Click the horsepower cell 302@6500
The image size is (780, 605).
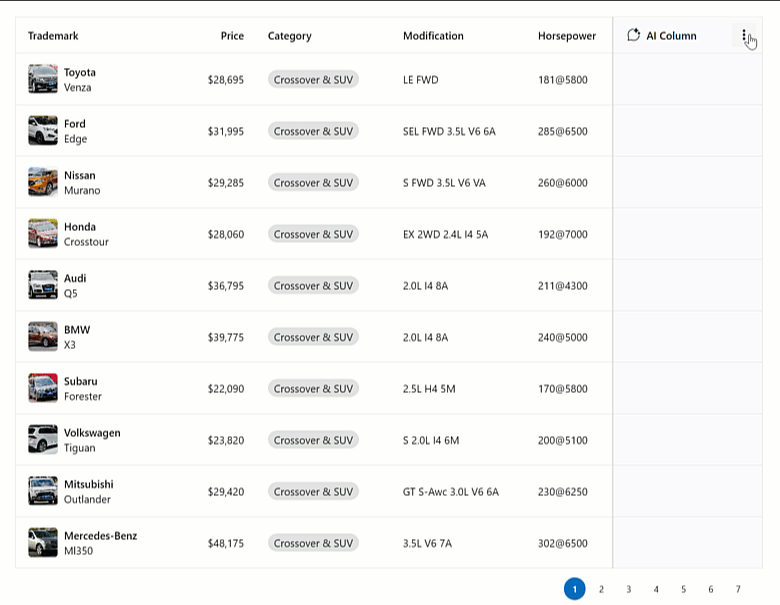tap(563, 543)
